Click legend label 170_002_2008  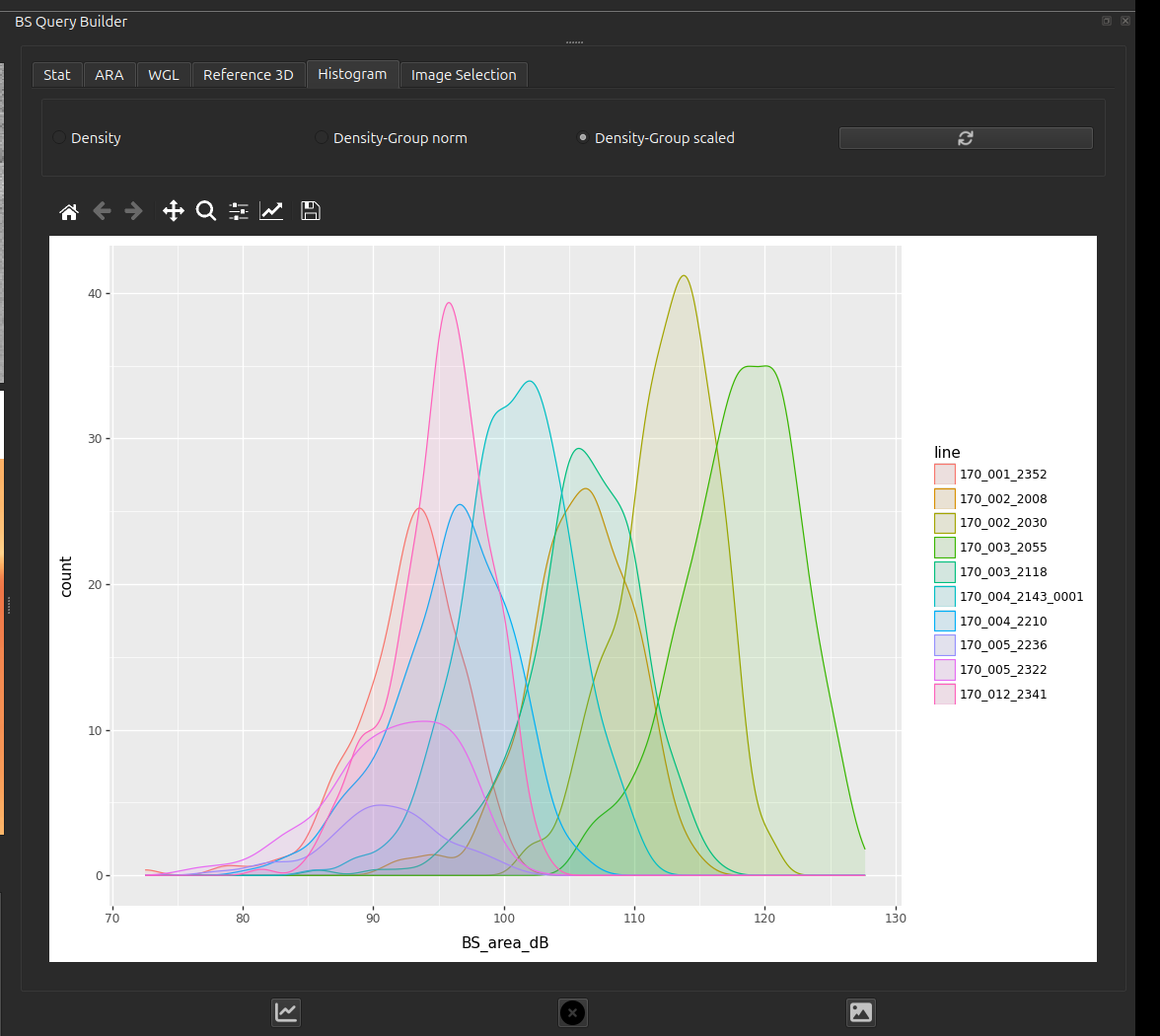coord(1003,499)
